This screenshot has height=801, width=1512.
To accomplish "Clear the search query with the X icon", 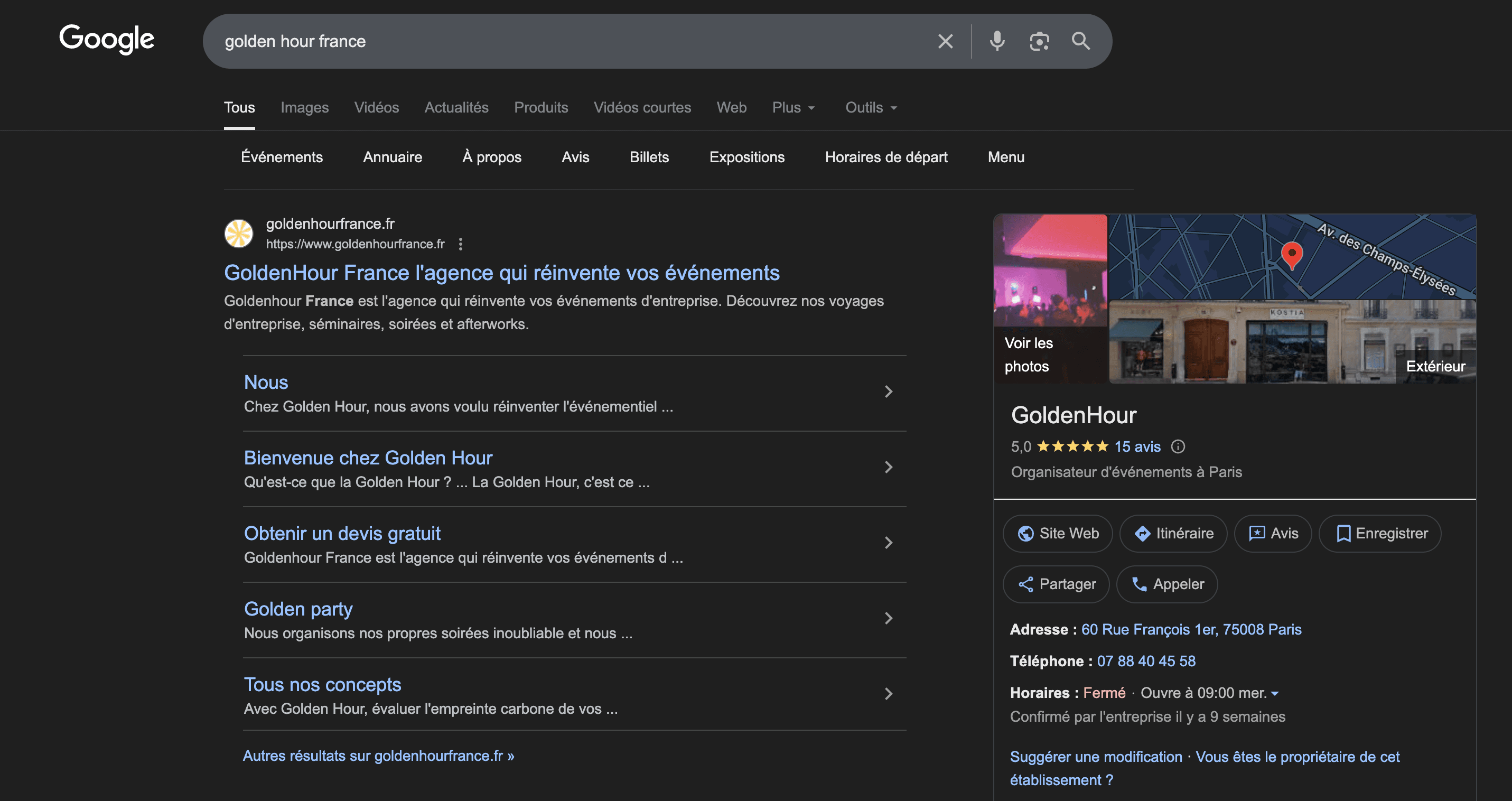I will coord(945,41).
